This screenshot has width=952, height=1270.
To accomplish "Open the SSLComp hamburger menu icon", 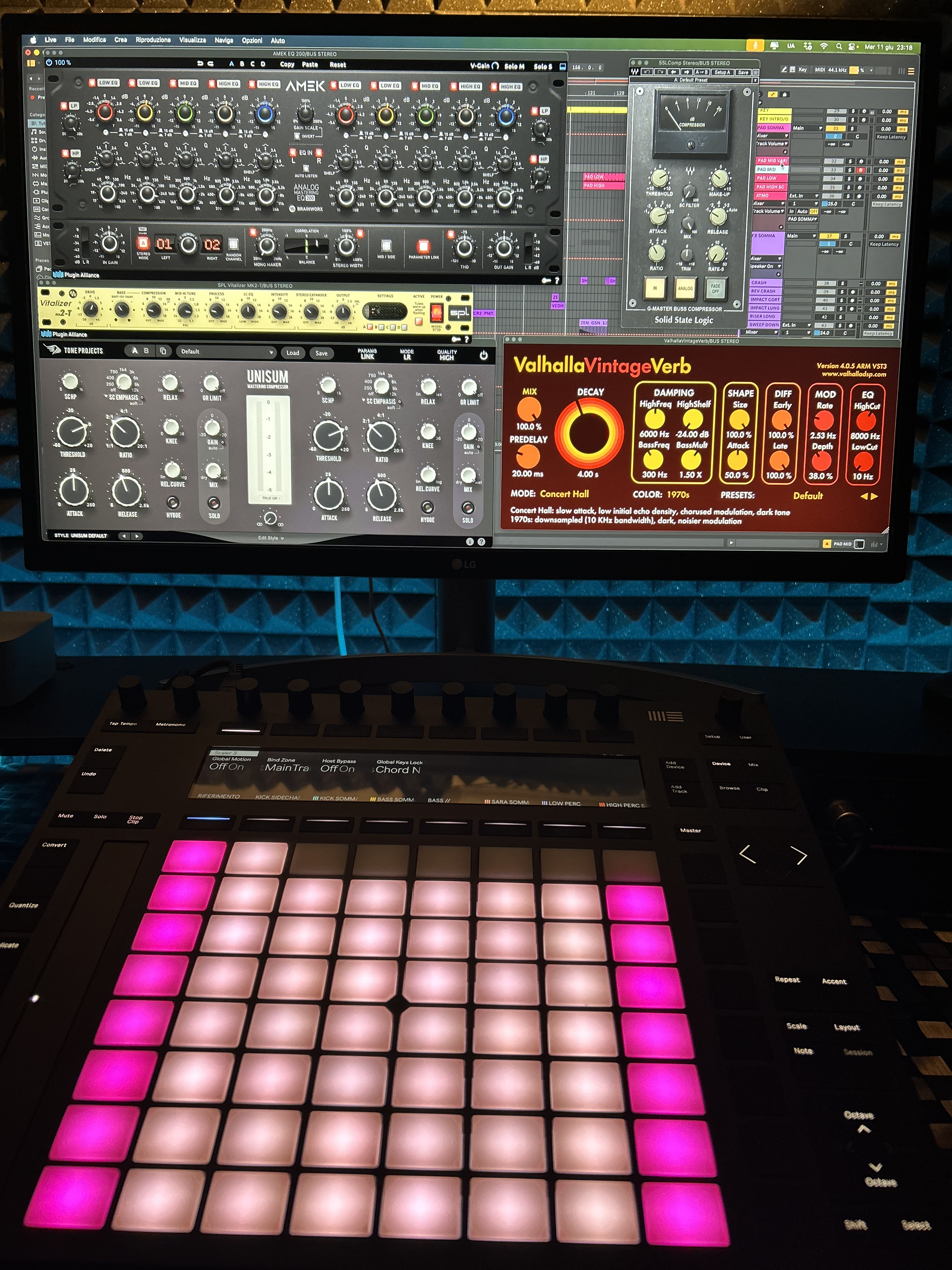I will [756, 72].
